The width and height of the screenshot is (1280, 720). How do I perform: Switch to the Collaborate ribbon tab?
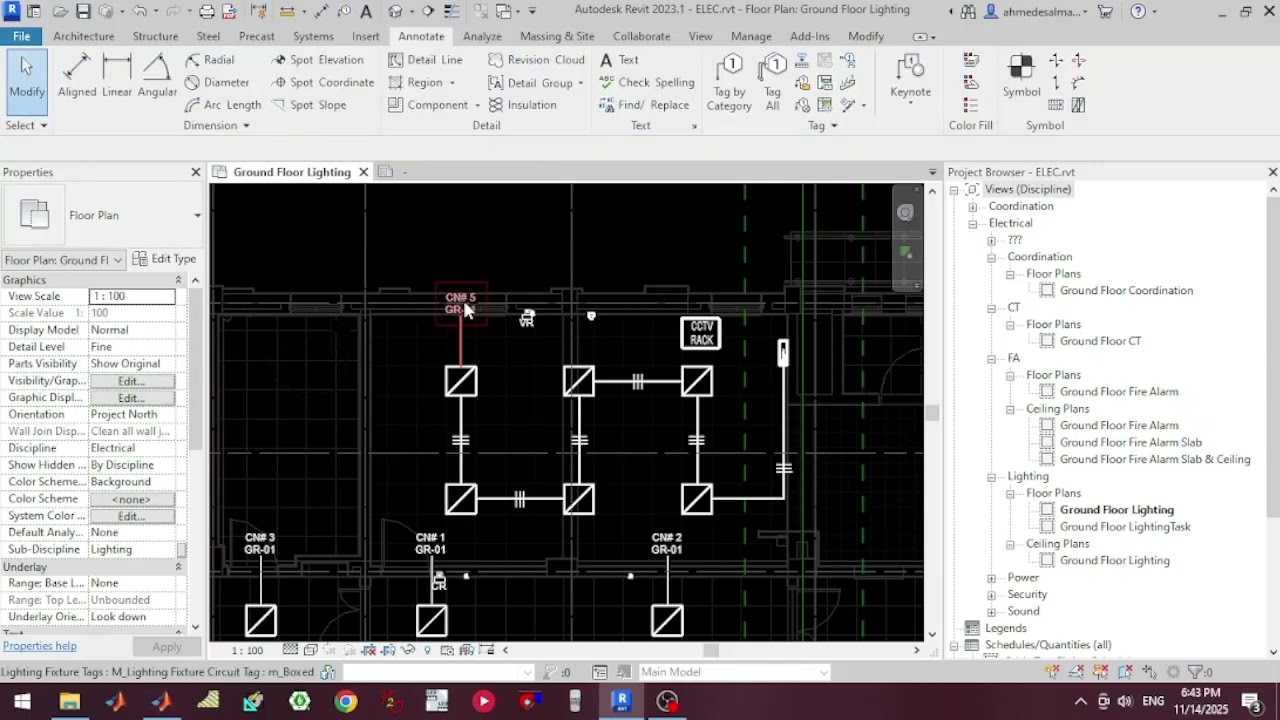coord(642,36)
